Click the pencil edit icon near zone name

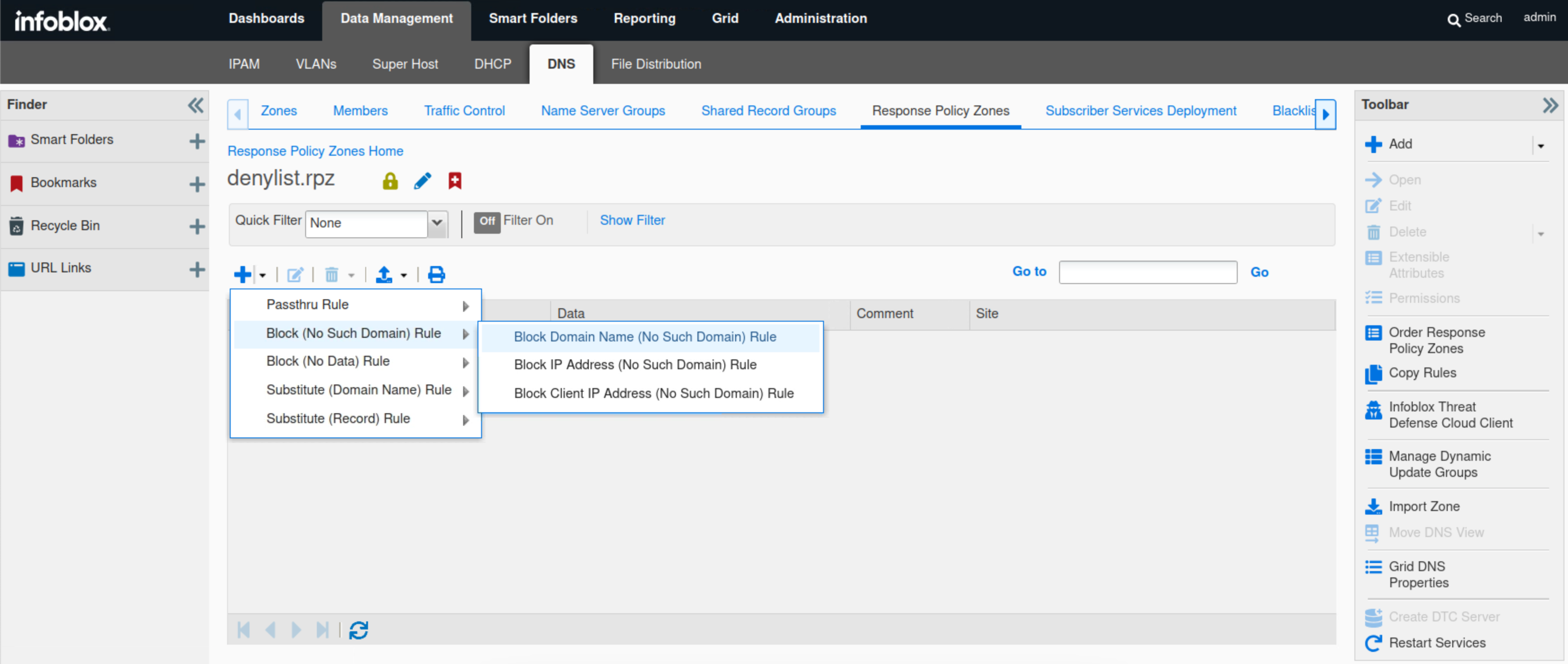[x=422, y=181]
